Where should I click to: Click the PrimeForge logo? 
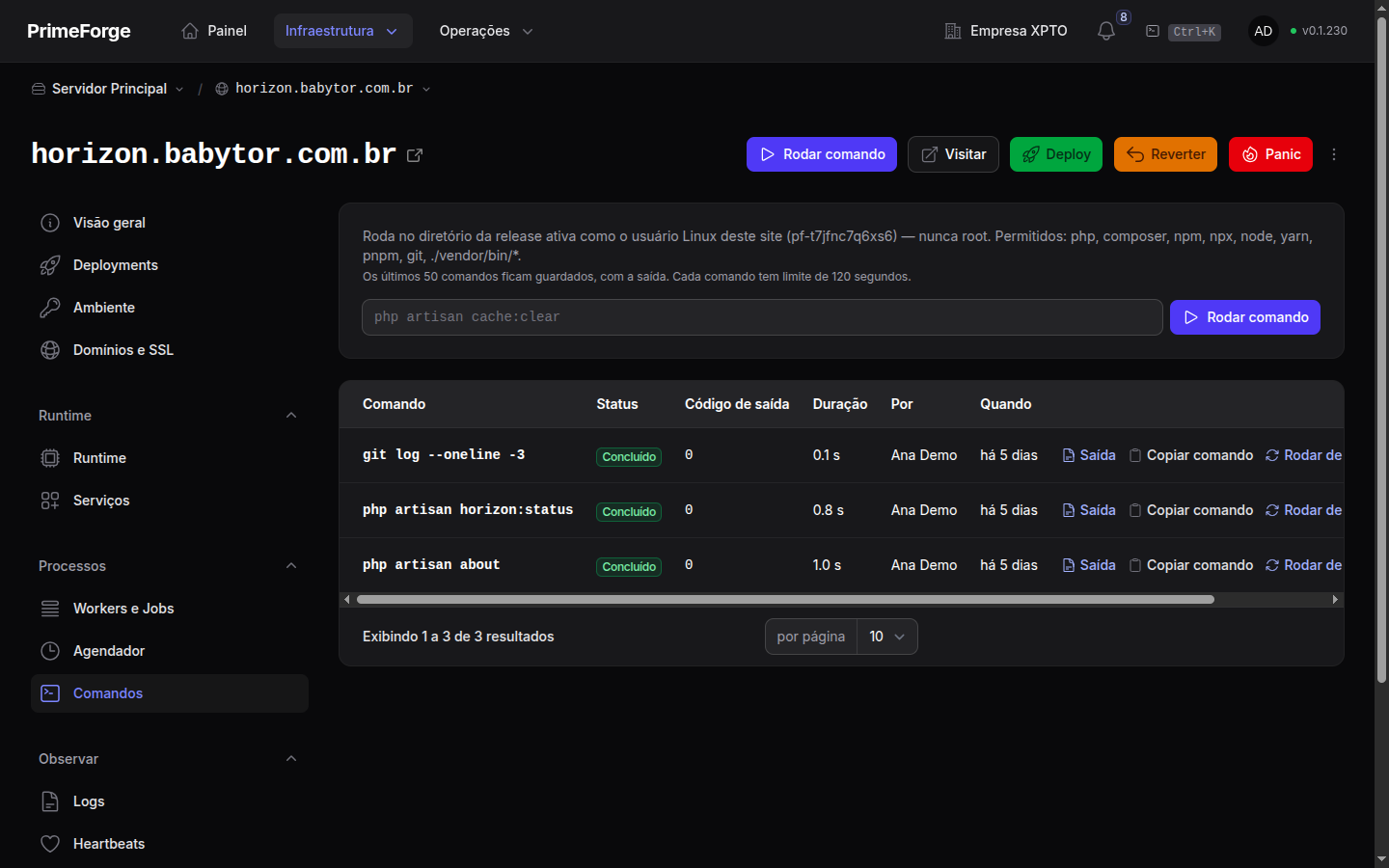pyautogui.click(x=79, y=31)
